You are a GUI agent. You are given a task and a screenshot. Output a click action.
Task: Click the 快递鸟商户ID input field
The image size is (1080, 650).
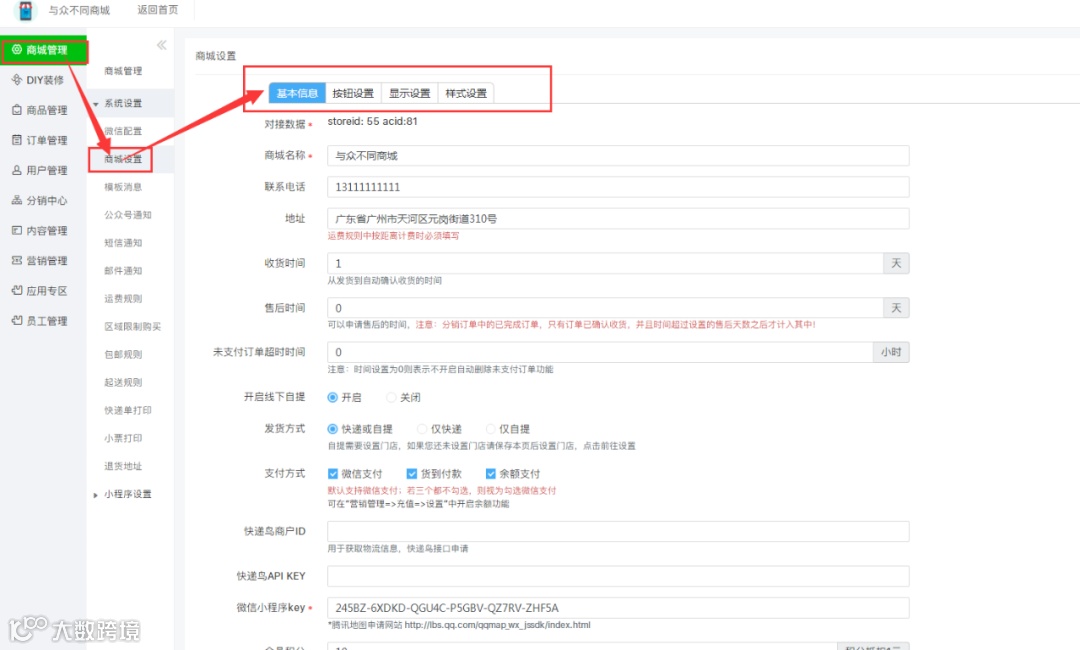click(x=618, y=532)
